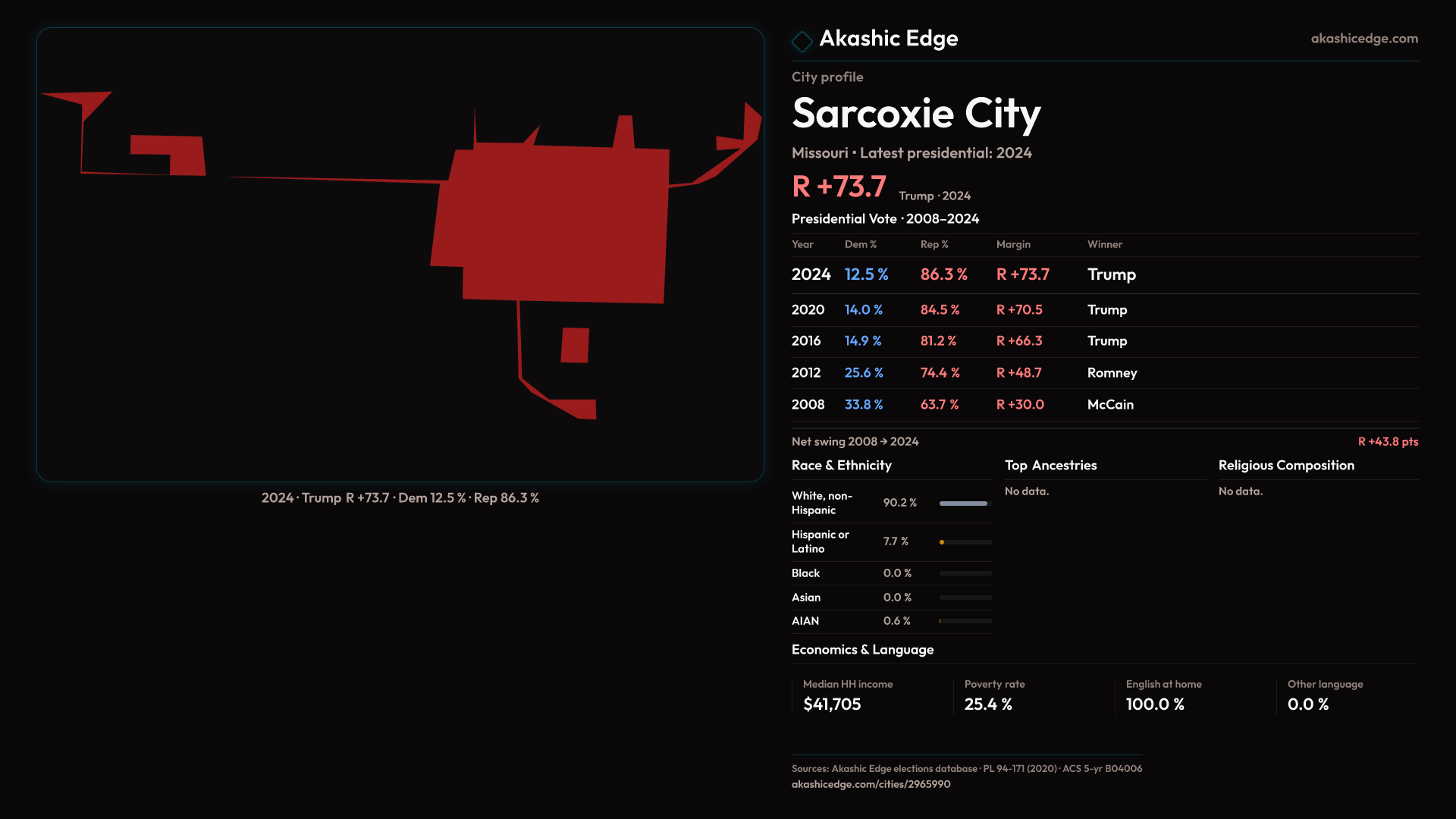Click the Margin column header

click(1012, 244)
